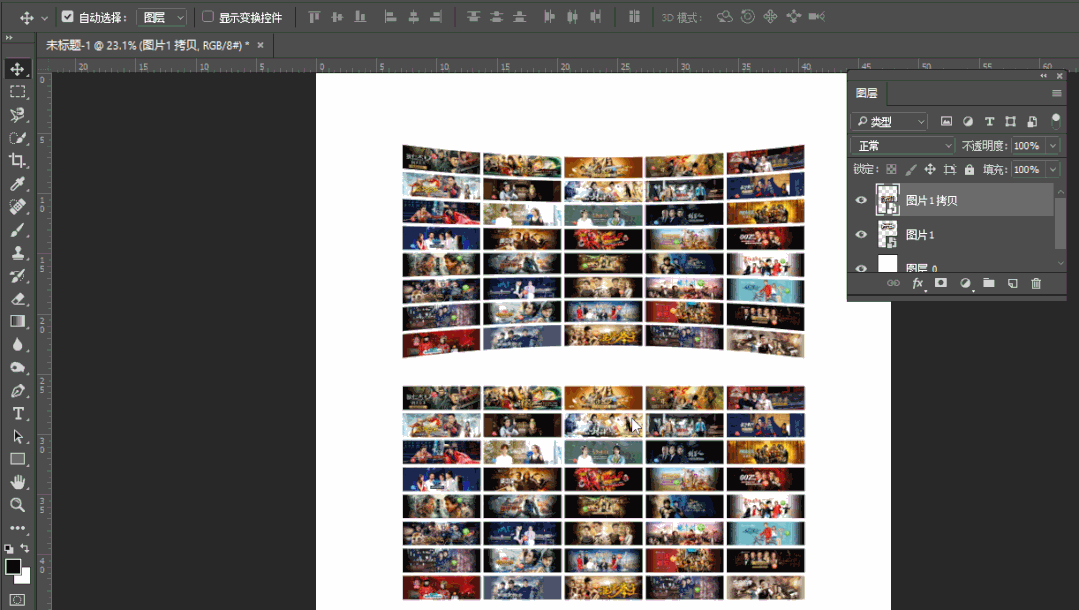
Task: Reset to default colors icon
Action: (8, 549)
